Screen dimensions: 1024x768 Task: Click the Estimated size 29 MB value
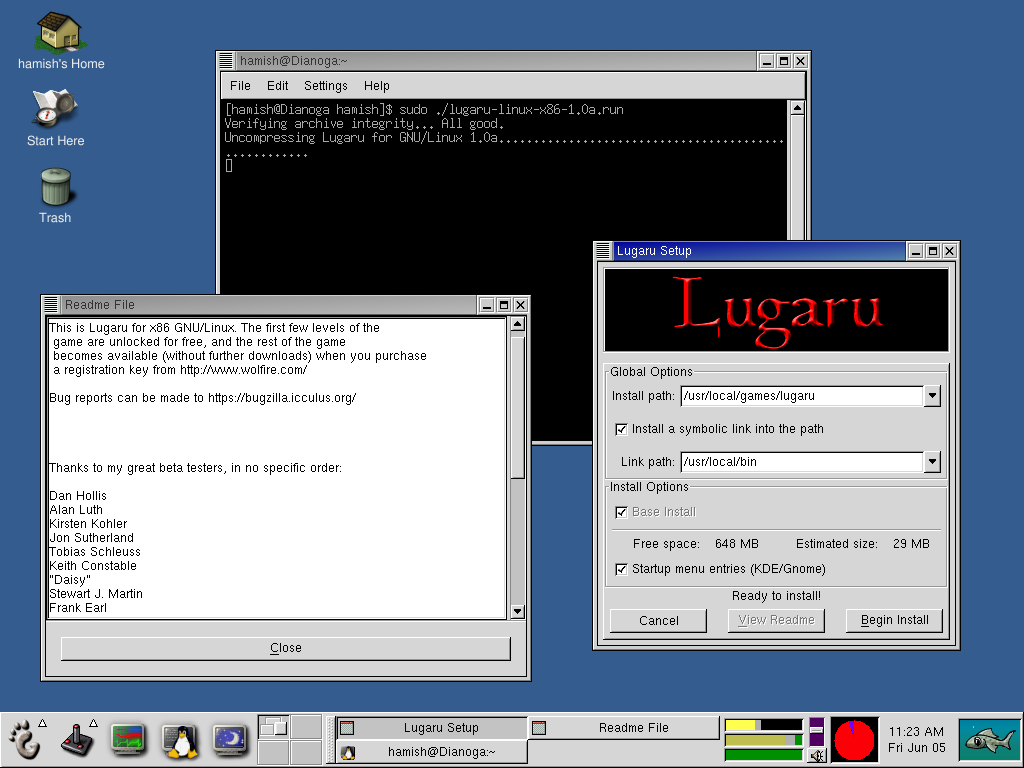tap(911, 544)
